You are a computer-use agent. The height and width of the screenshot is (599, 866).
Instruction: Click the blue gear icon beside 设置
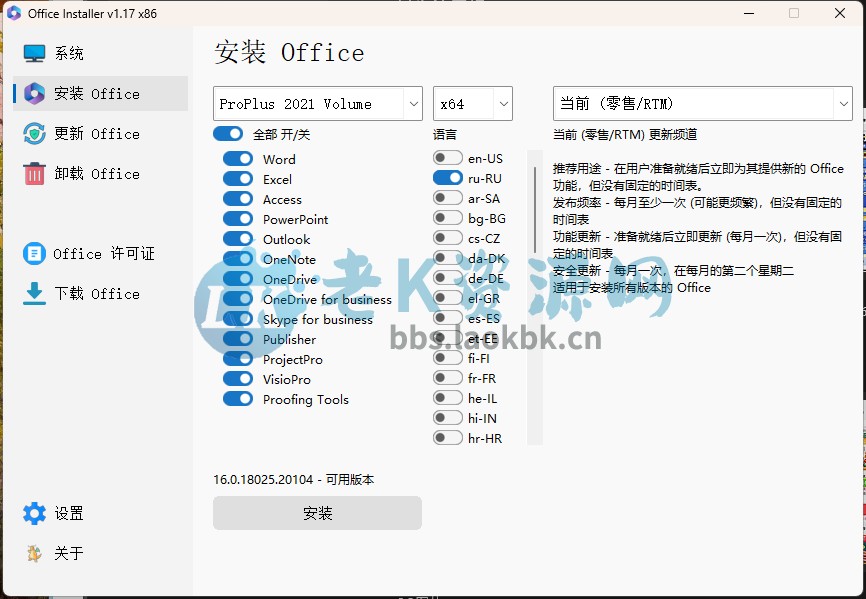pyautogui.click(x=34, y=513)
